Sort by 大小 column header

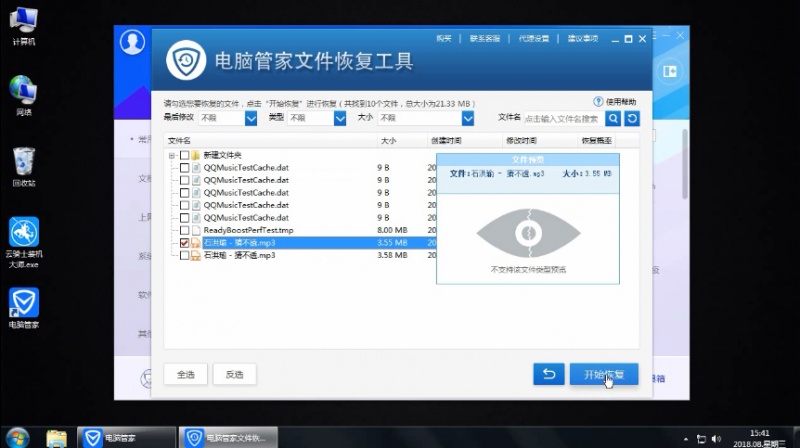(x=402, y=140)
